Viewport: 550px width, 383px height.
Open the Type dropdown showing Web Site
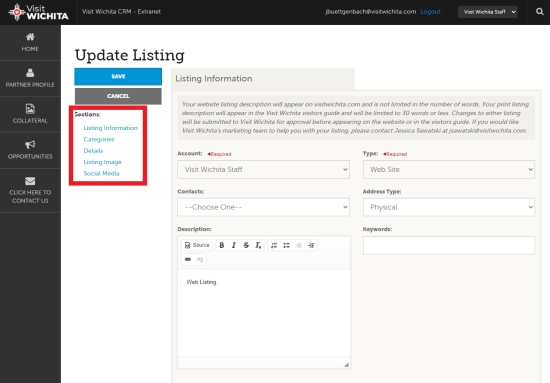pos(449,169)
